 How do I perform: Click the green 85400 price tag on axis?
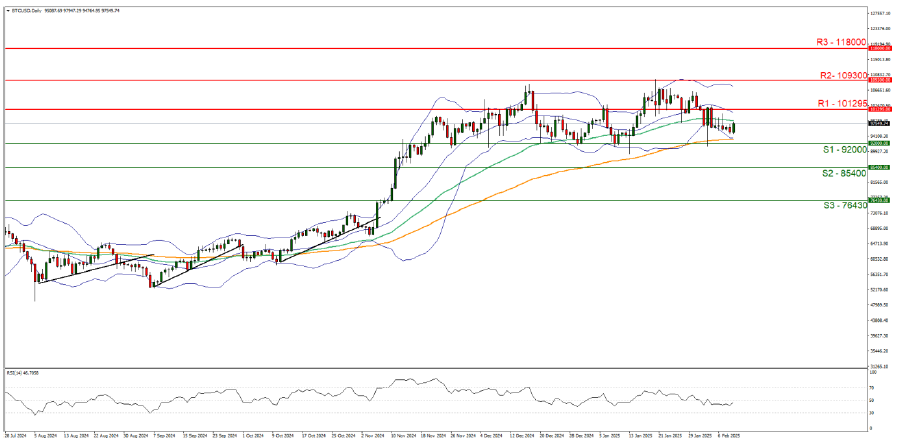coord(879,167)
